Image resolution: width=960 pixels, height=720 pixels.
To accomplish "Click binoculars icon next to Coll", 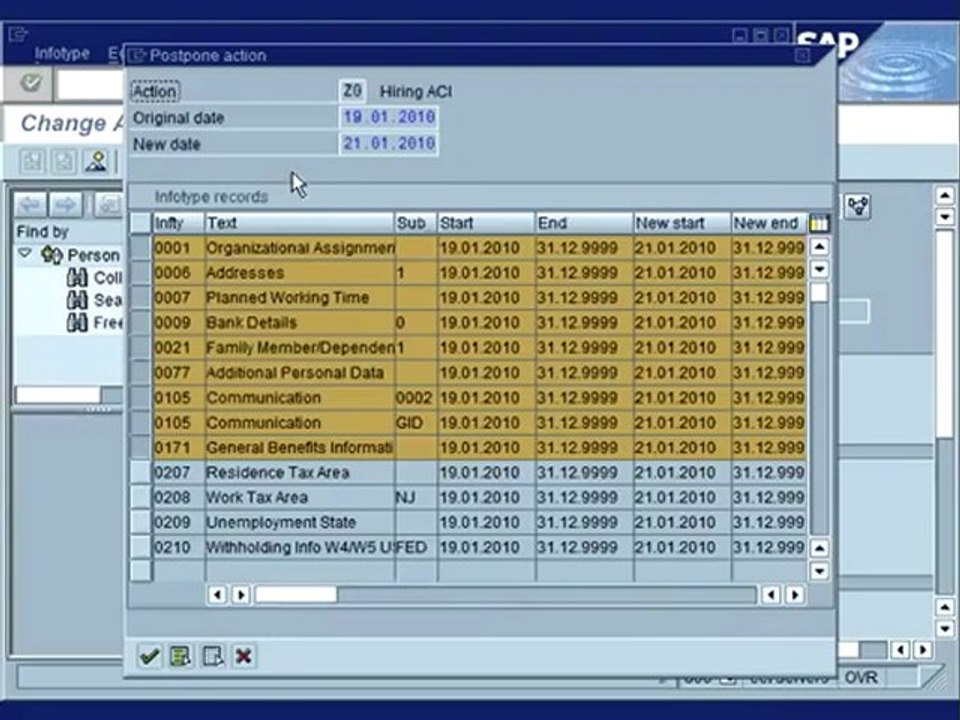I will (77, 277).
